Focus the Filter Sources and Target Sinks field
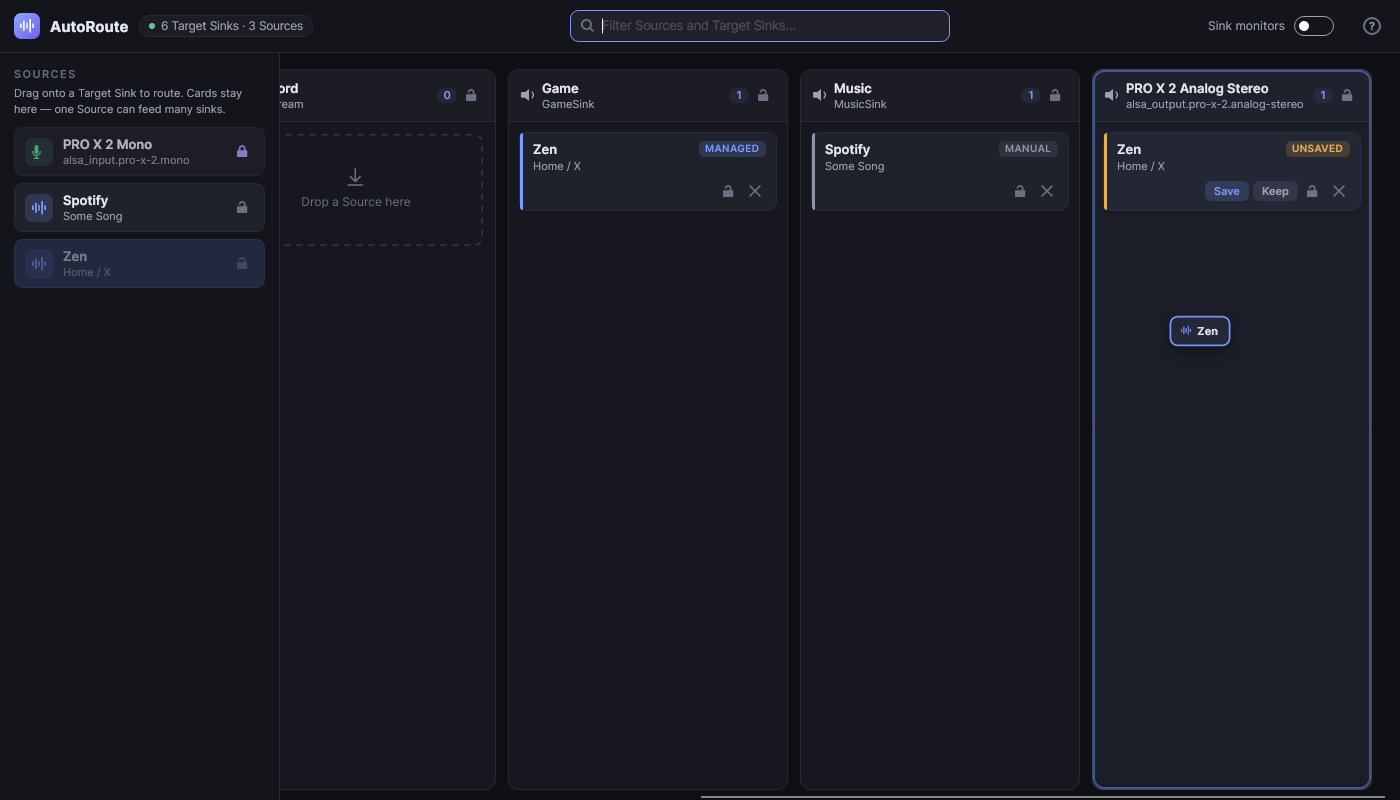The width and height of the screenshot is (1400, 800). (760, 26)
